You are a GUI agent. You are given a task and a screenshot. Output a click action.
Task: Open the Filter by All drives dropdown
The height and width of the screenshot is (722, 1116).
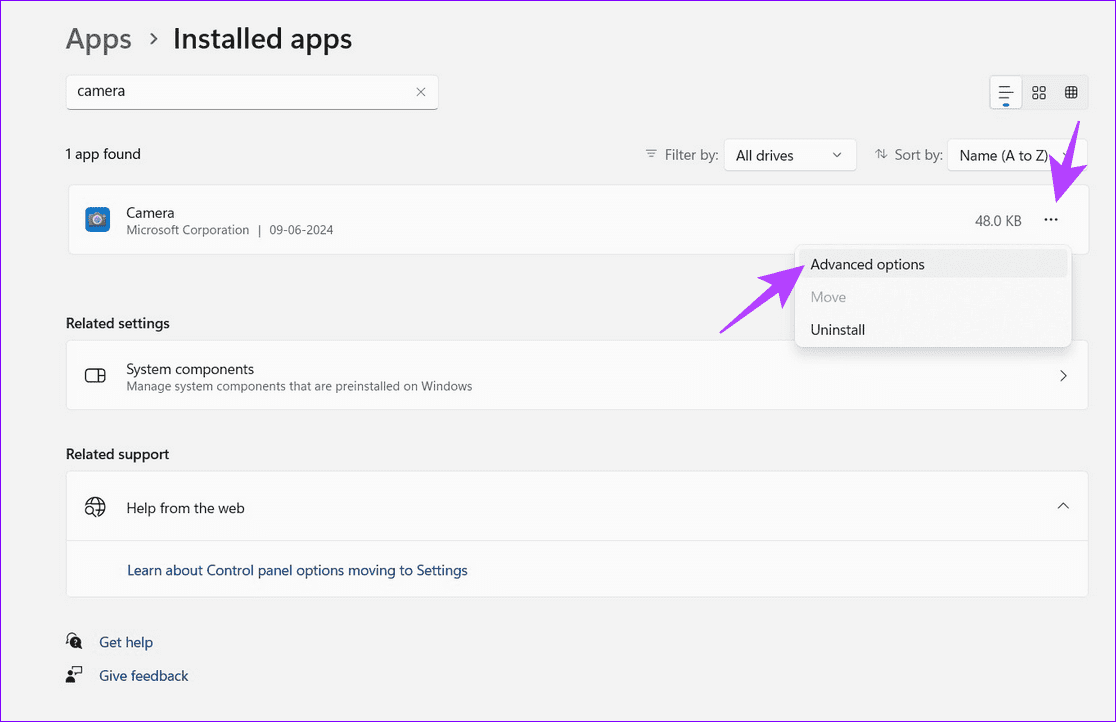[789, 155]
